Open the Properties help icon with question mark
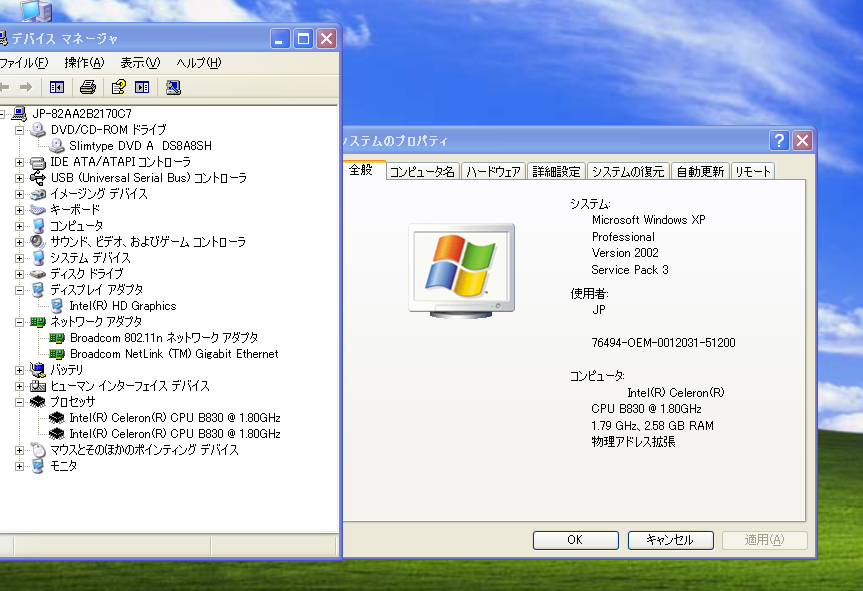 coord(118,87)
